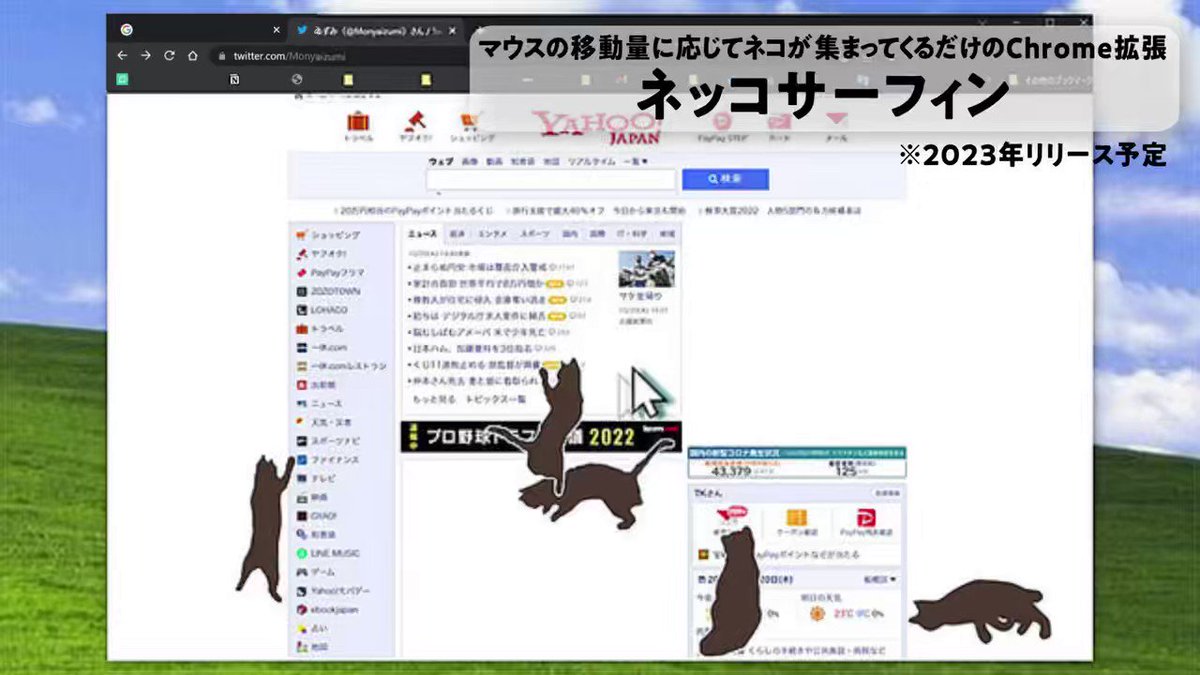Open the プロ野球 2022 banner

(x=541, y=436)
